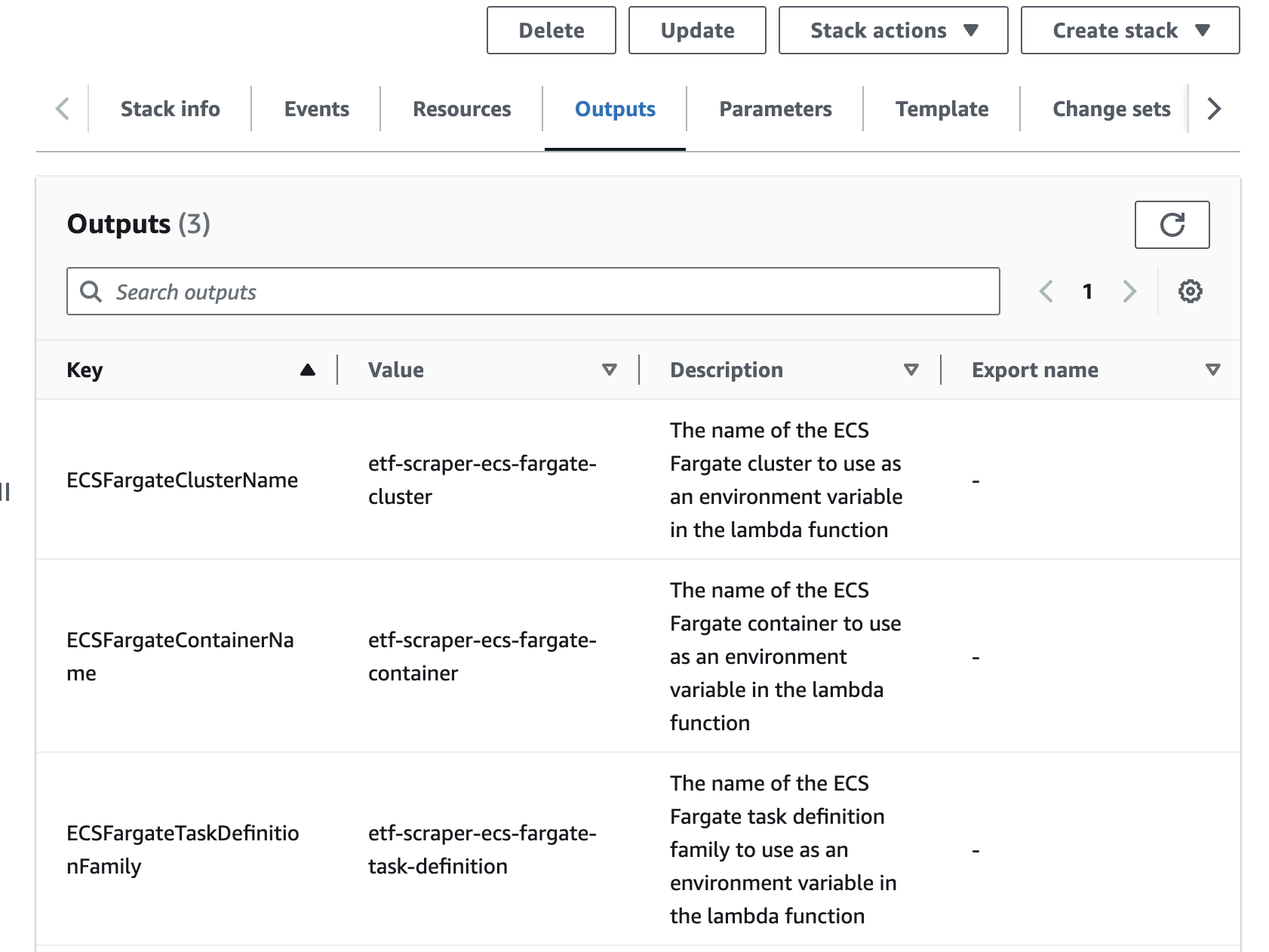Click the search magnifier icon
The image size is (1269, 952).
click(91, 291)
